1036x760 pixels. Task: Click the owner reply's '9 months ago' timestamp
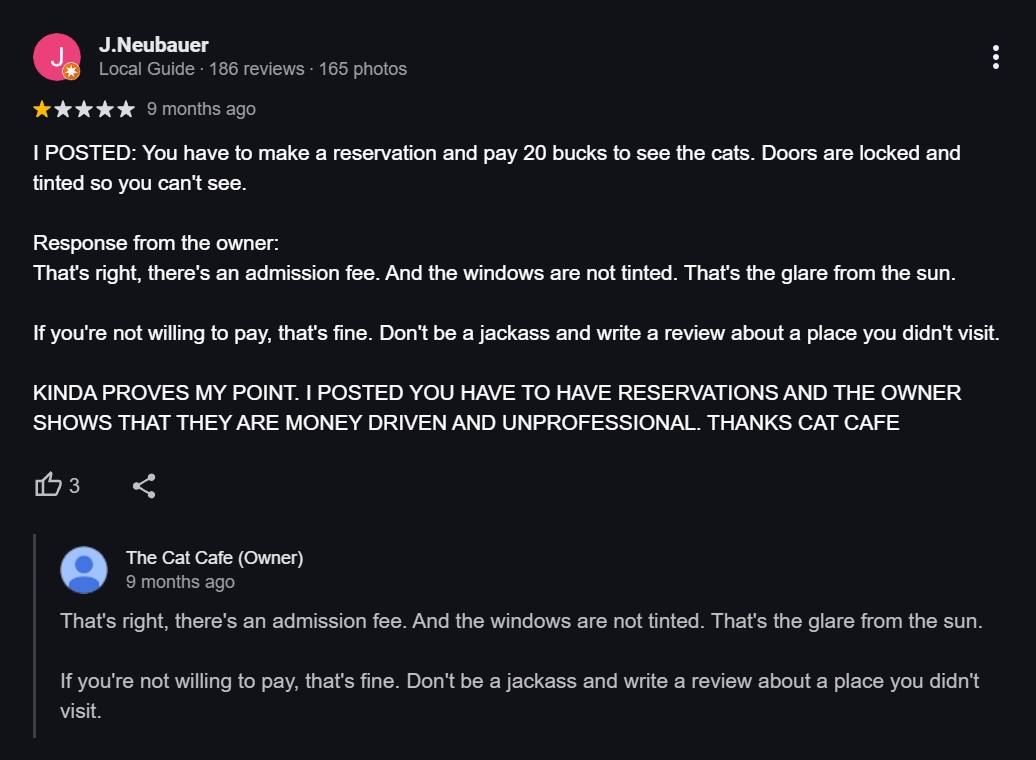click(x=180, y=582)
